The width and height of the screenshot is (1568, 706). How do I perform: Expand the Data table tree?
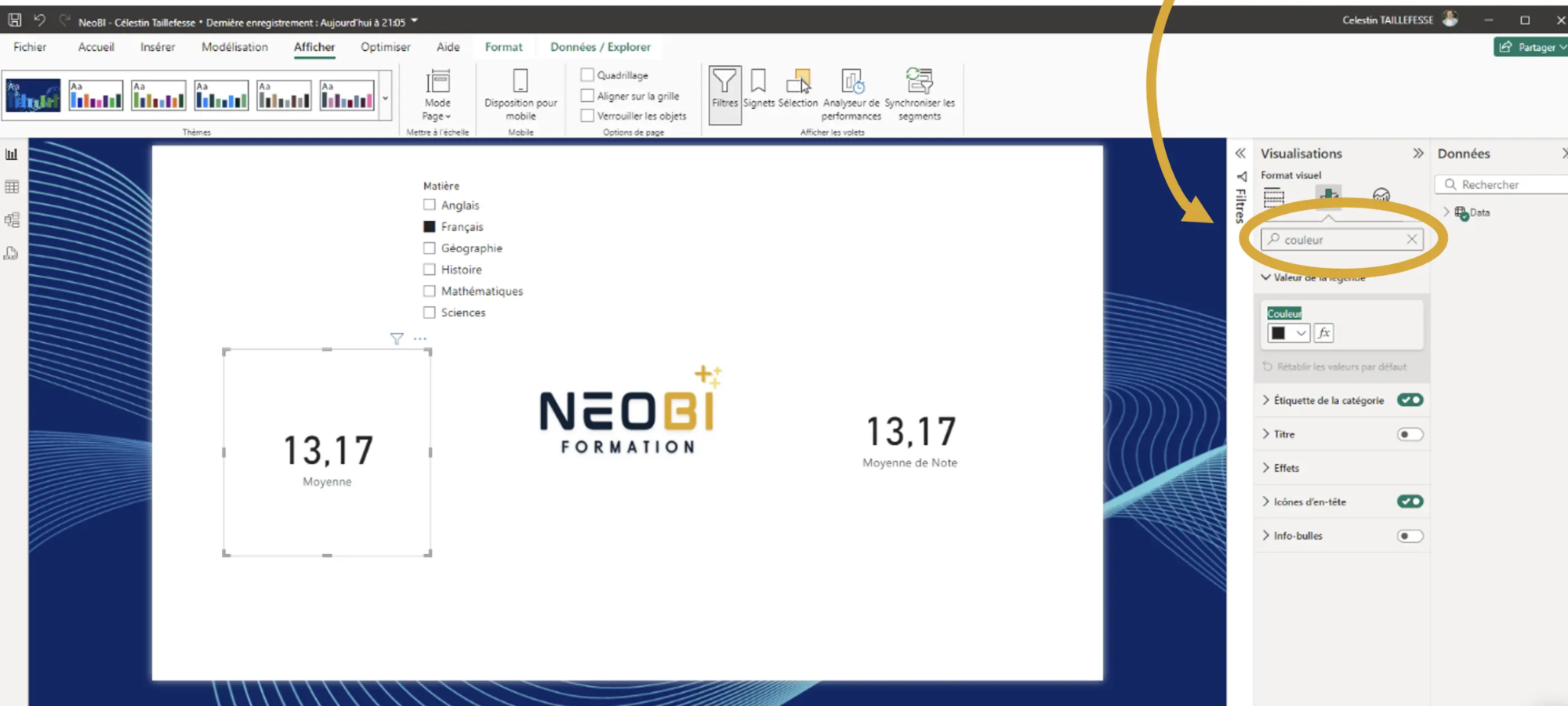click(x=1446, y=212)
